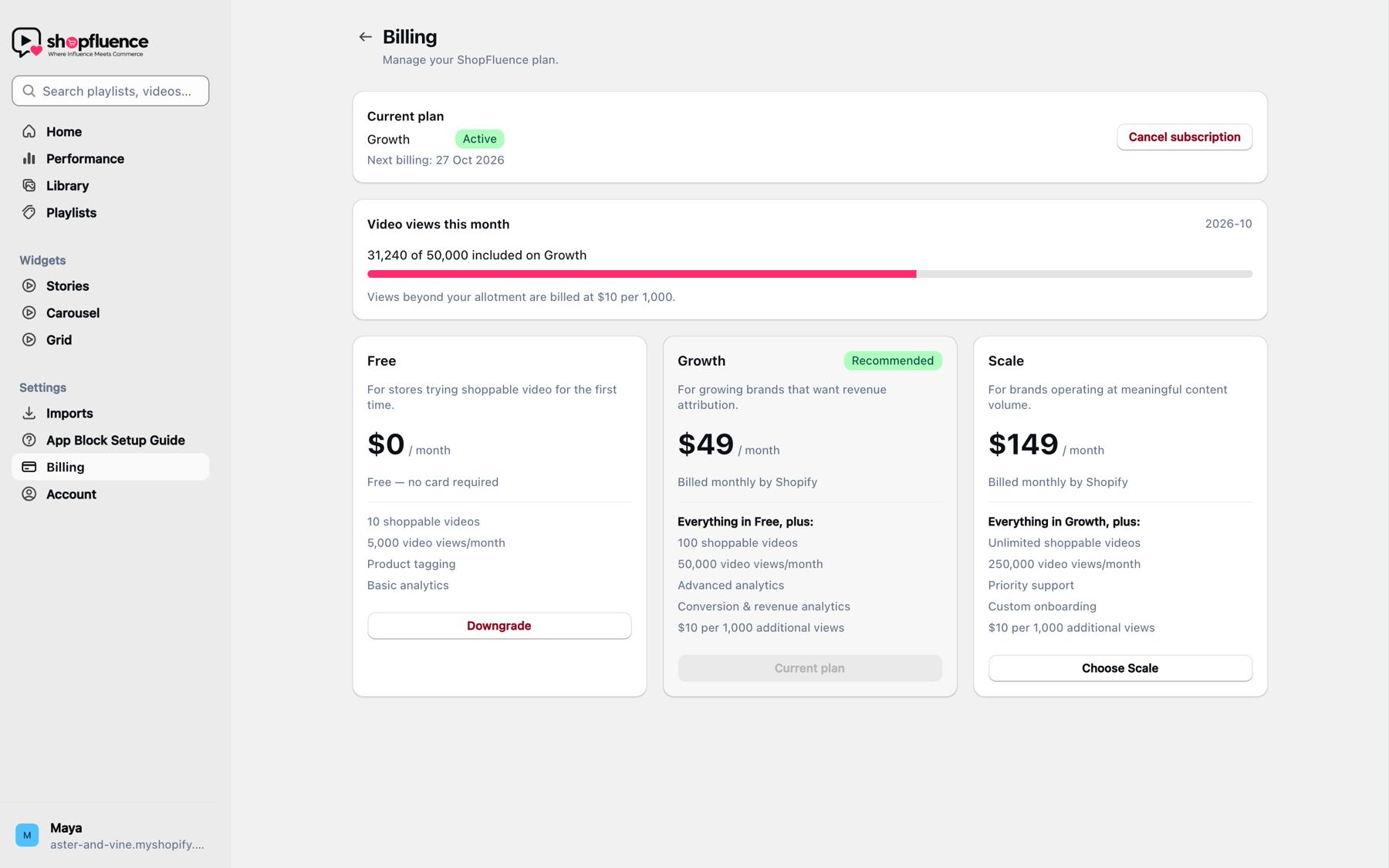The image size is (1389, 868).
Task: Click the $49 Growth plan price
Action: (705, 444)
